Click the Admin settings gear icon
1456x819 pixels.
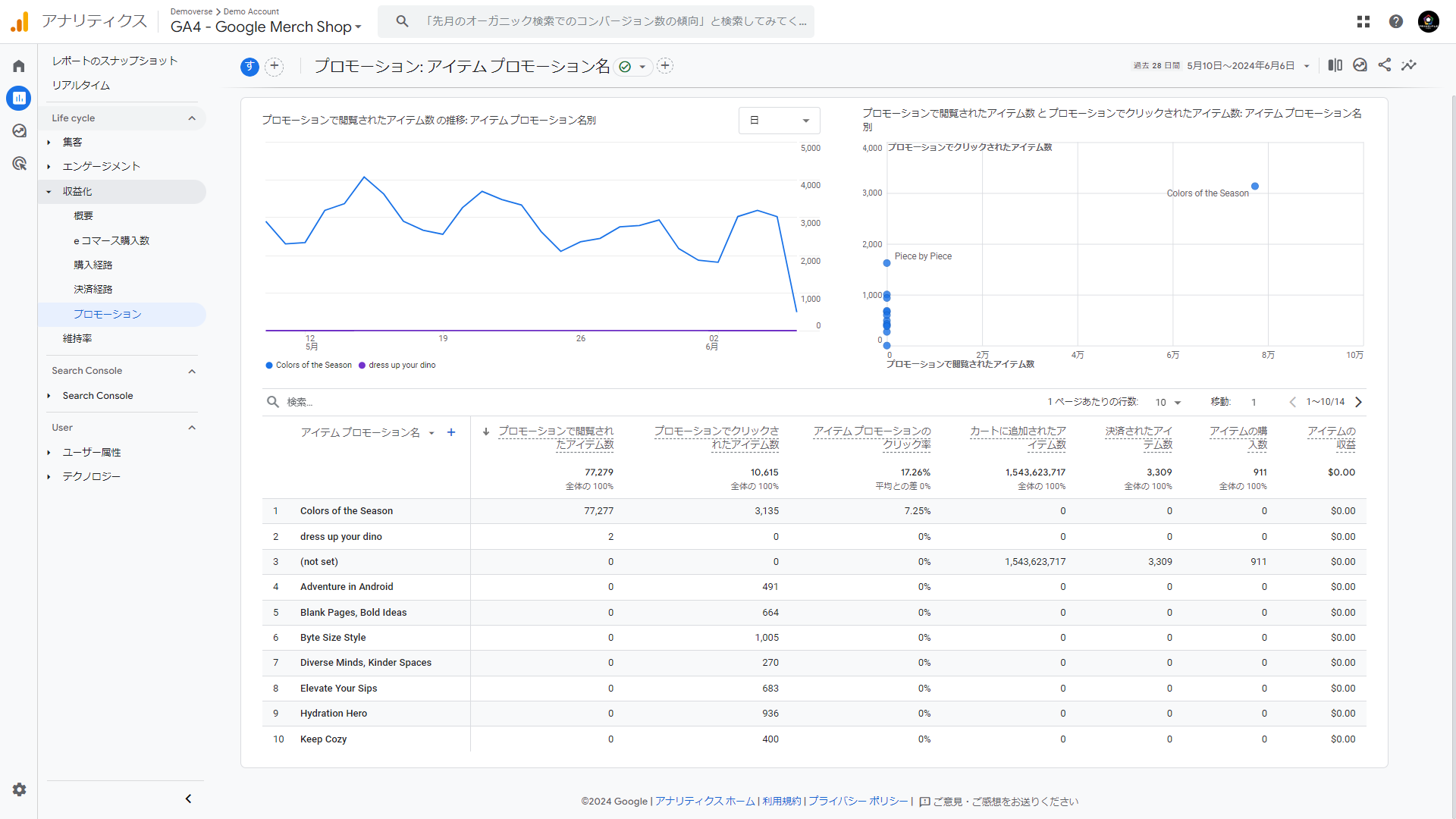pos(19,789)
